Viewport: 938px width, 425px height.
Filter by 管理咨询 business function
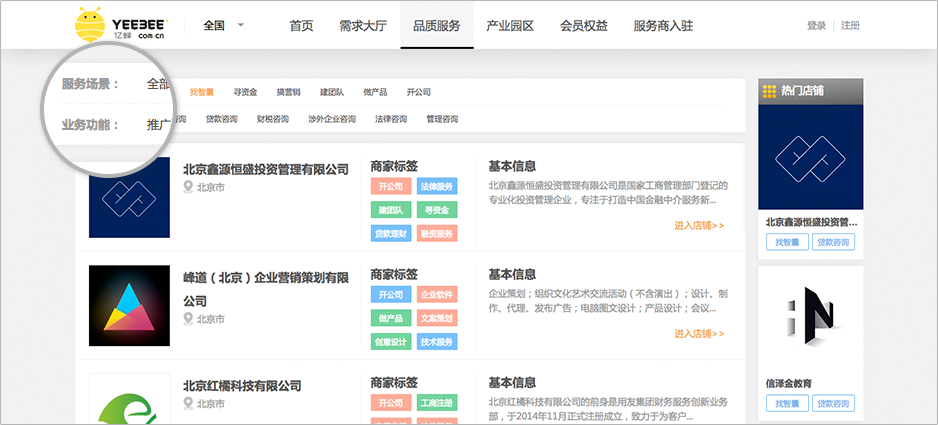pyautogui.click(x=443, y=119)
